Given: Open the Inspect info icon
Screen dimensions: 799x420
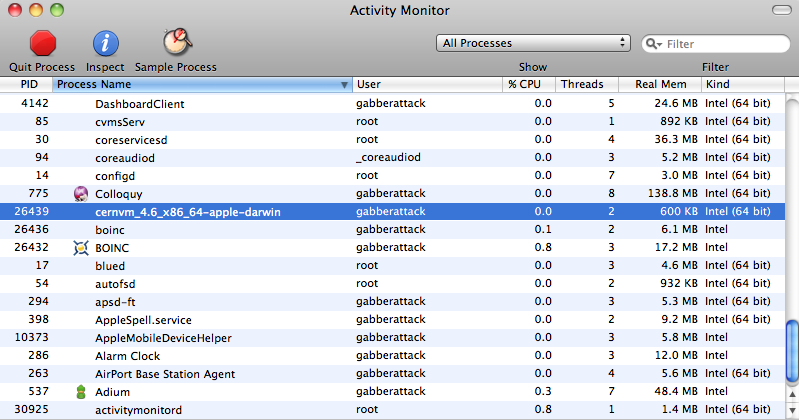Looking at the screenshot, I should pos(105,43).
